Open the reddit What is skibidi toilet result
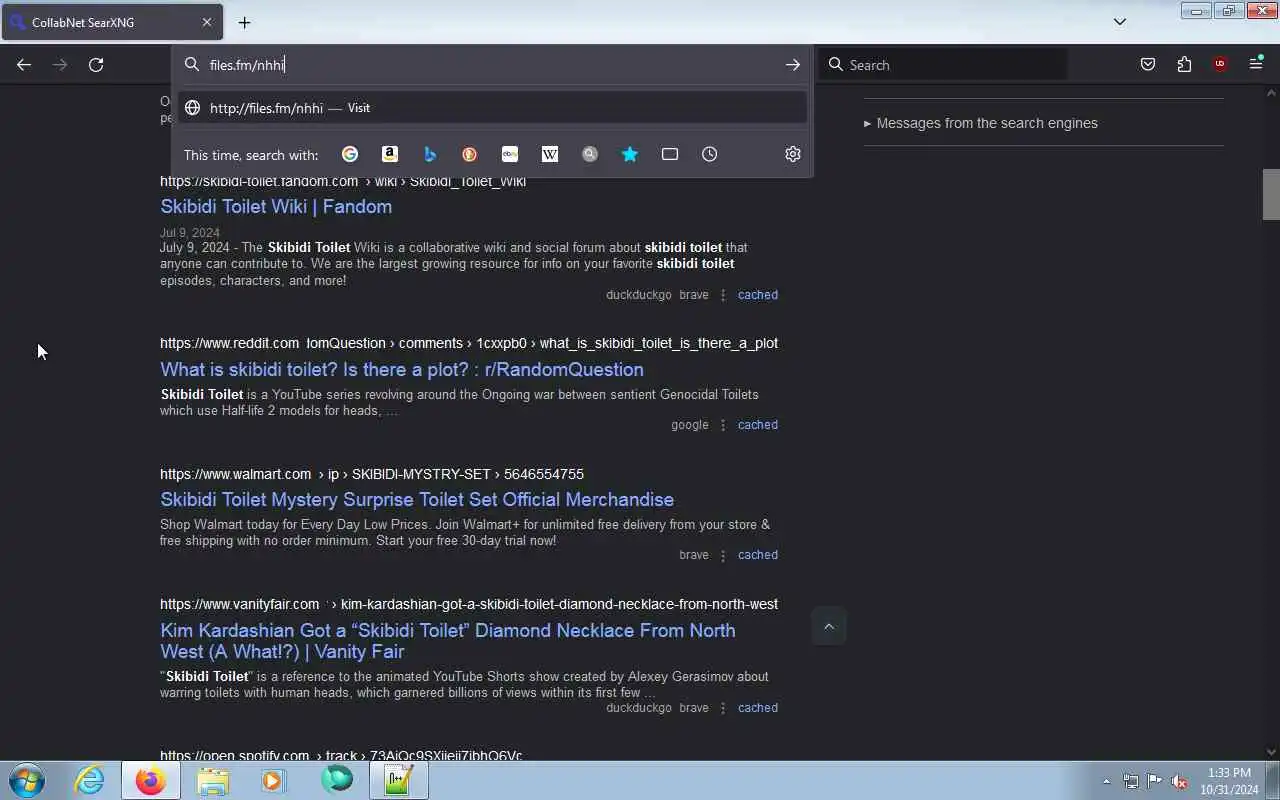The image size is (1280, 800). click(402, 370)
